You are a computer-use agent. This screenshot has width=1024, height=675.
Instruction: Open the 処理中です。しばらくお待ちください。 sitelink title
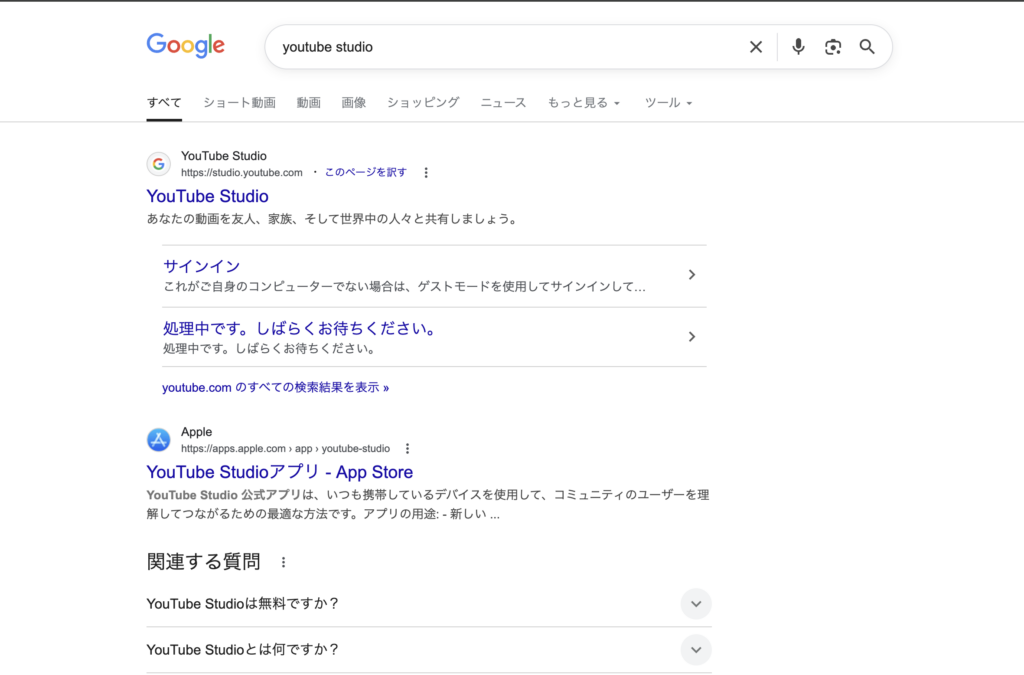[x=300, y=328]
